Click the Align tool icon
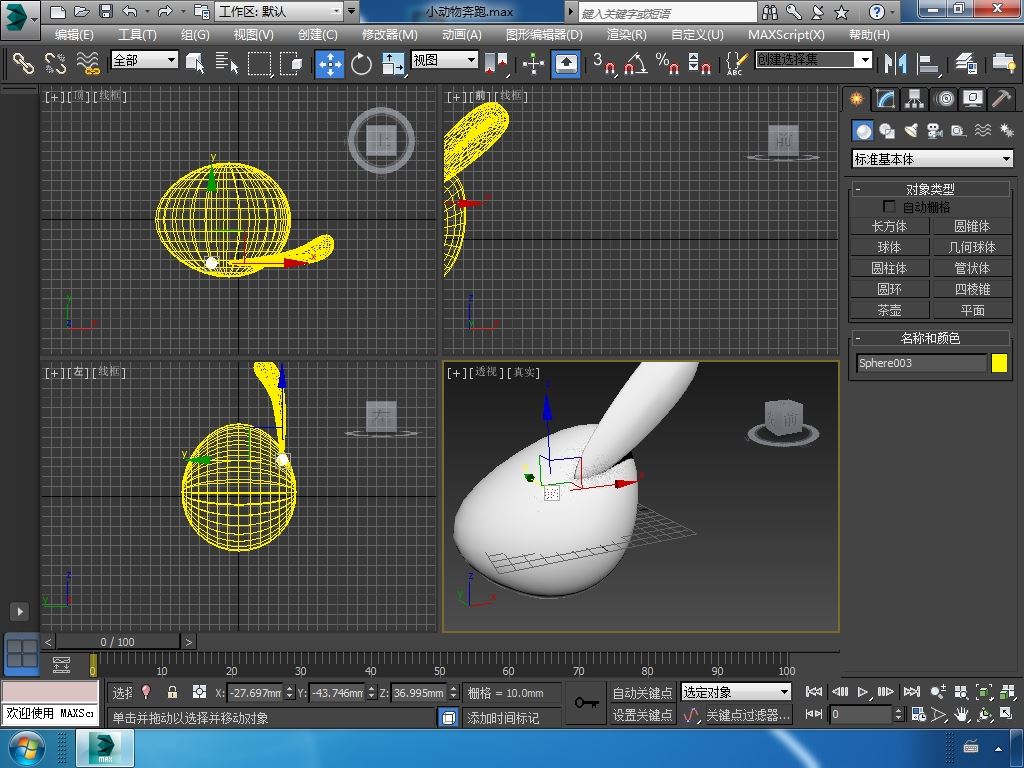 927,63
